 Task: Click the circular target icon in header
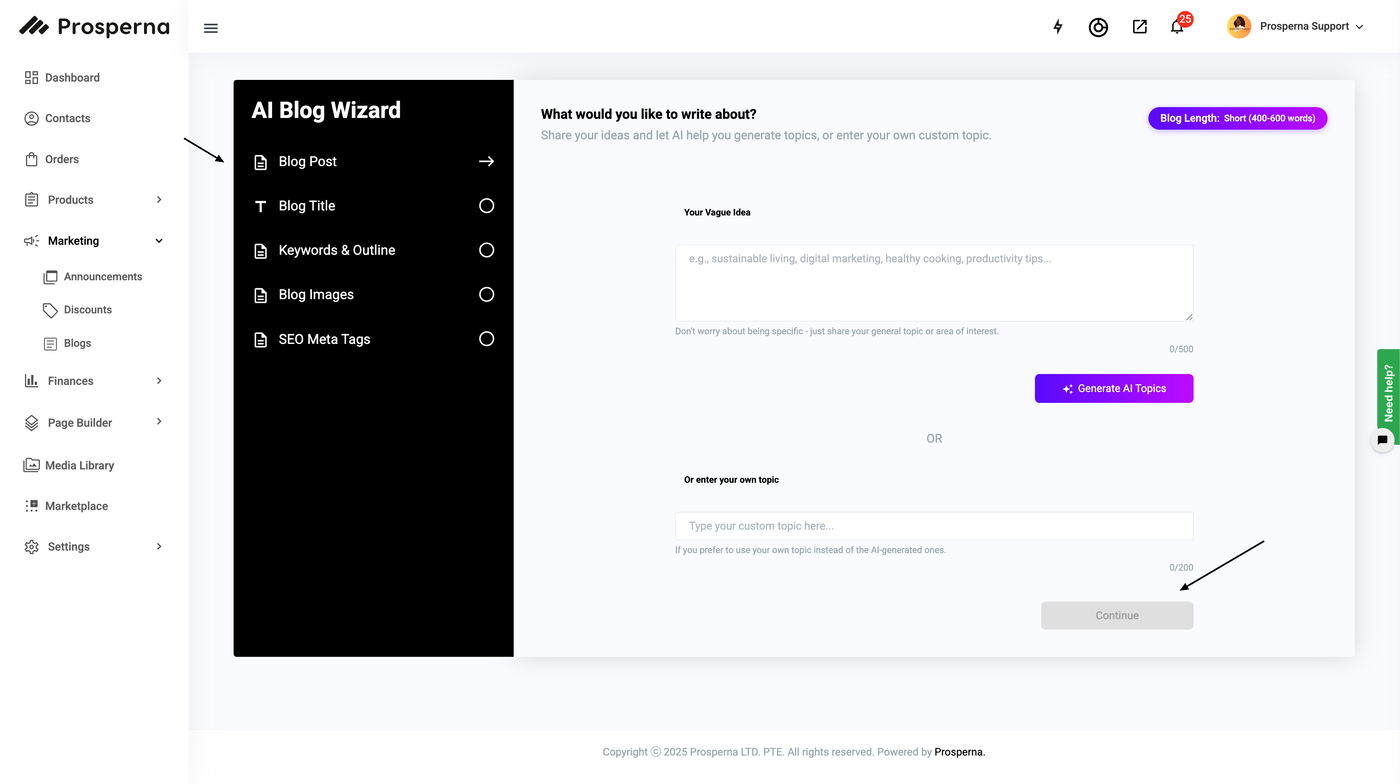(1098, 27)
